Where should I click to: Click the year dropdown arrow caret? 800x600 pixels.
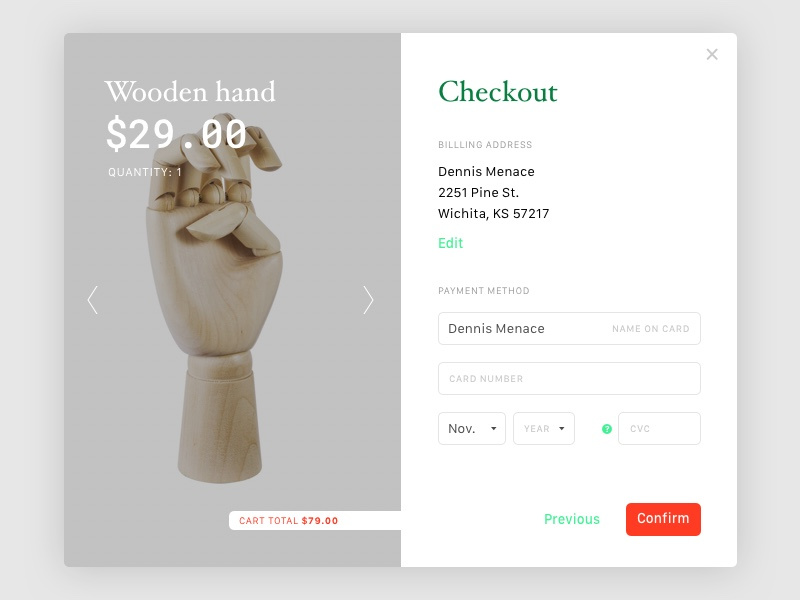click(562, 429)
